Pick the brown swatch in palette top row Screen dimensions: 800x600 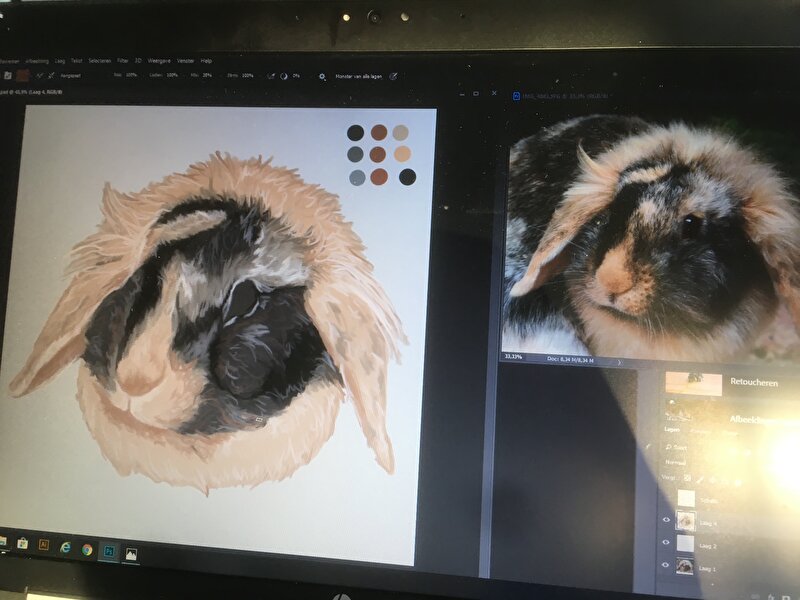(x=379, y=133)
